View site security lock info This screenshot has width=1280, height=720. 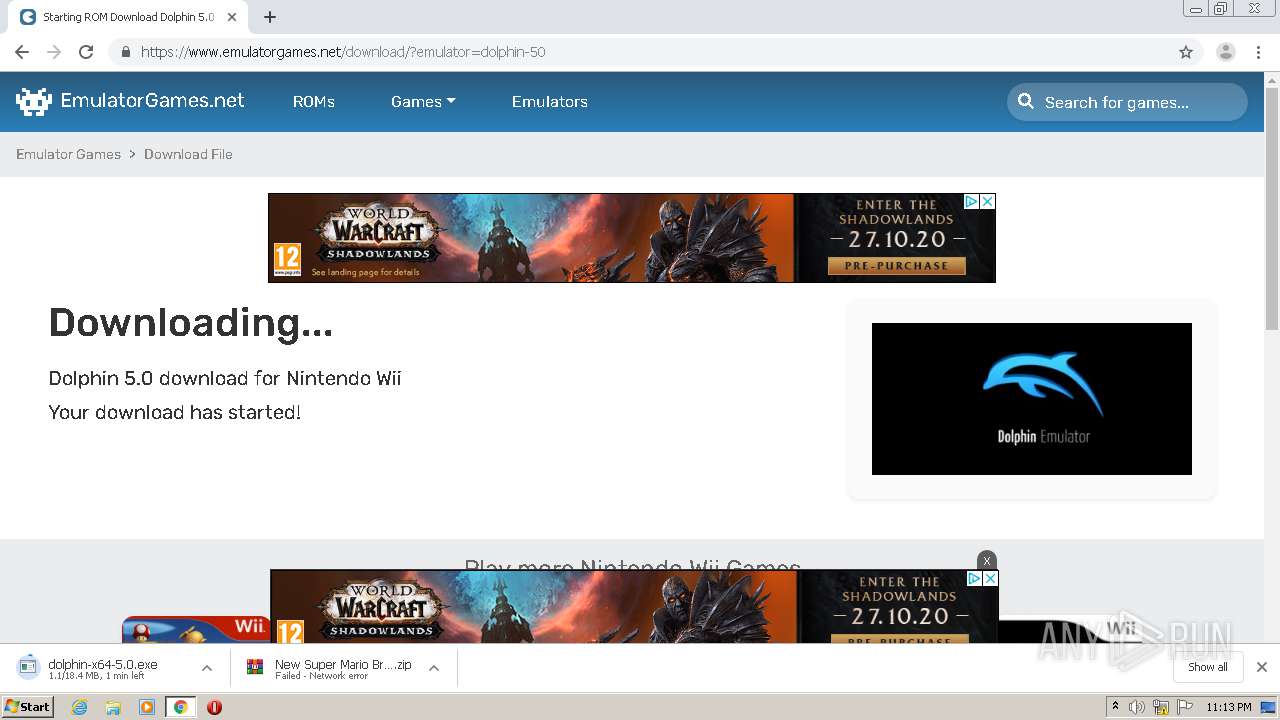(126, 52)
